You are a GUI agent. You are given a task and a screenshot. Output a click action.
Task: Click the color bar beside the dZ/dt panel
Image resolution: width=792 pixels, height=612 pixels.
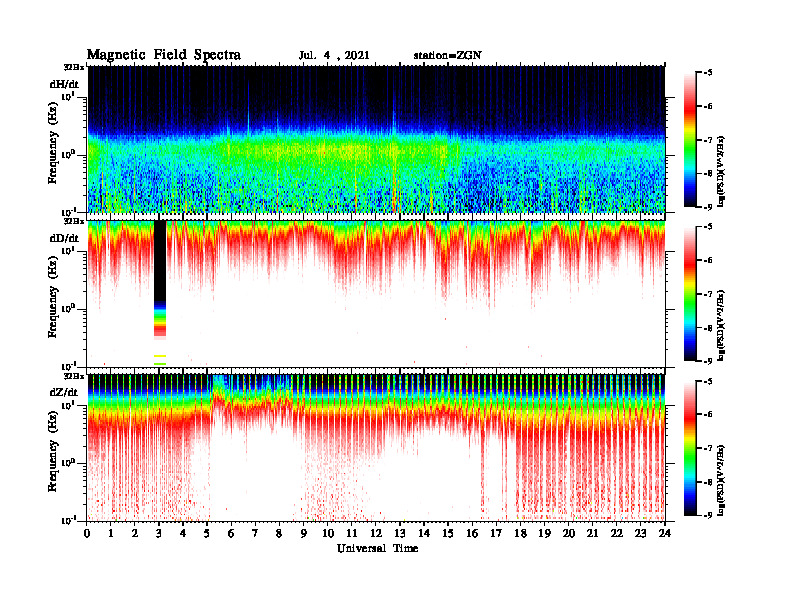pos(689,448)
